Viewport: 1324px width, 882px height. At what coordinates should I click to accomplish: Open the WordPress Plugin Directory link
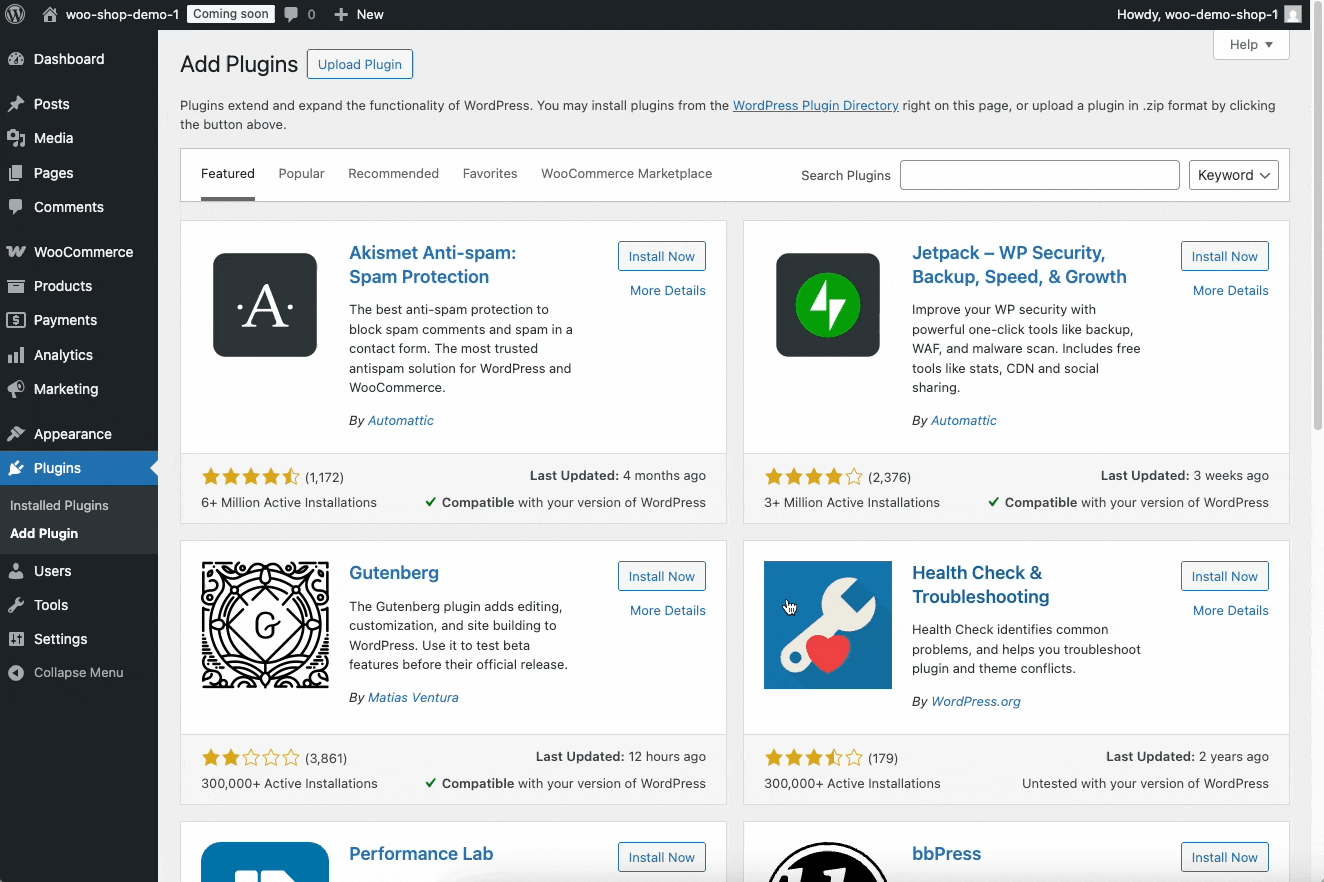[815, 105]
